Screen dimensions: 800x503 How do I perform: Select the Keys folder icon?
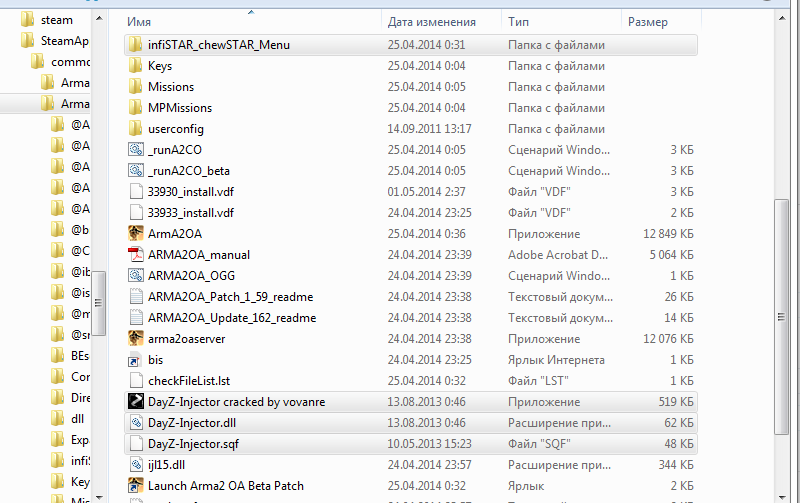(x=136, y=66)
